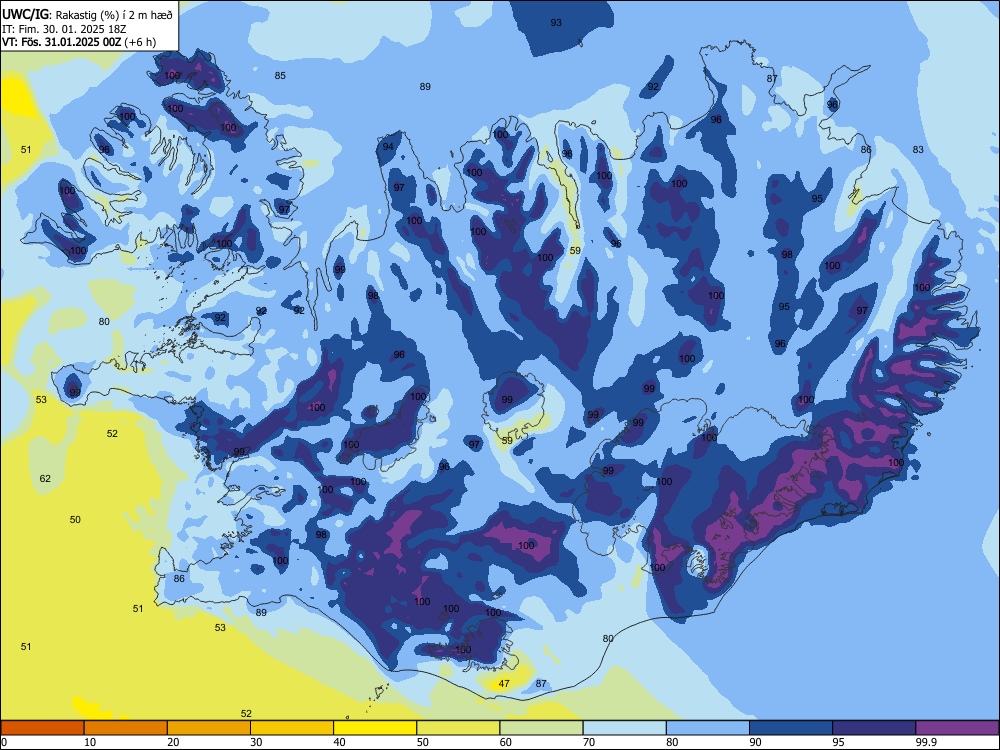Click the 47 humidity value near south coast
The height and width of the screenshot is (750, 1000).
point(504,684)
